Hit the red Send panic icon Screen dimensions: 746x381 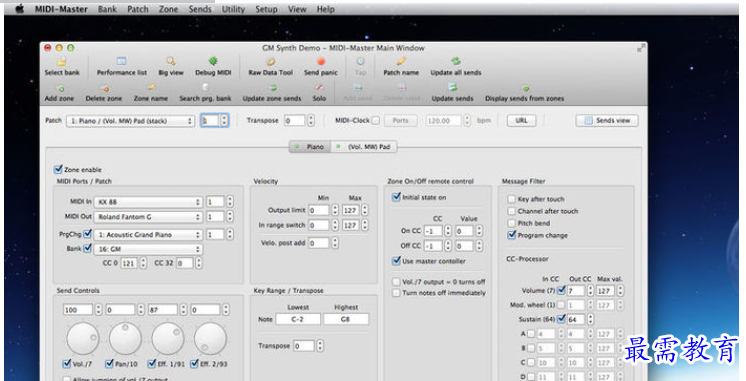[x=321, y=61]
